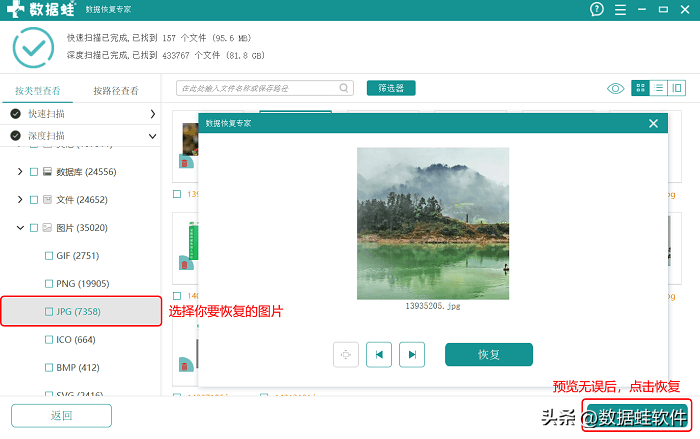Click the 数据蛙 logo cross icon

click(x=16, y=8)
